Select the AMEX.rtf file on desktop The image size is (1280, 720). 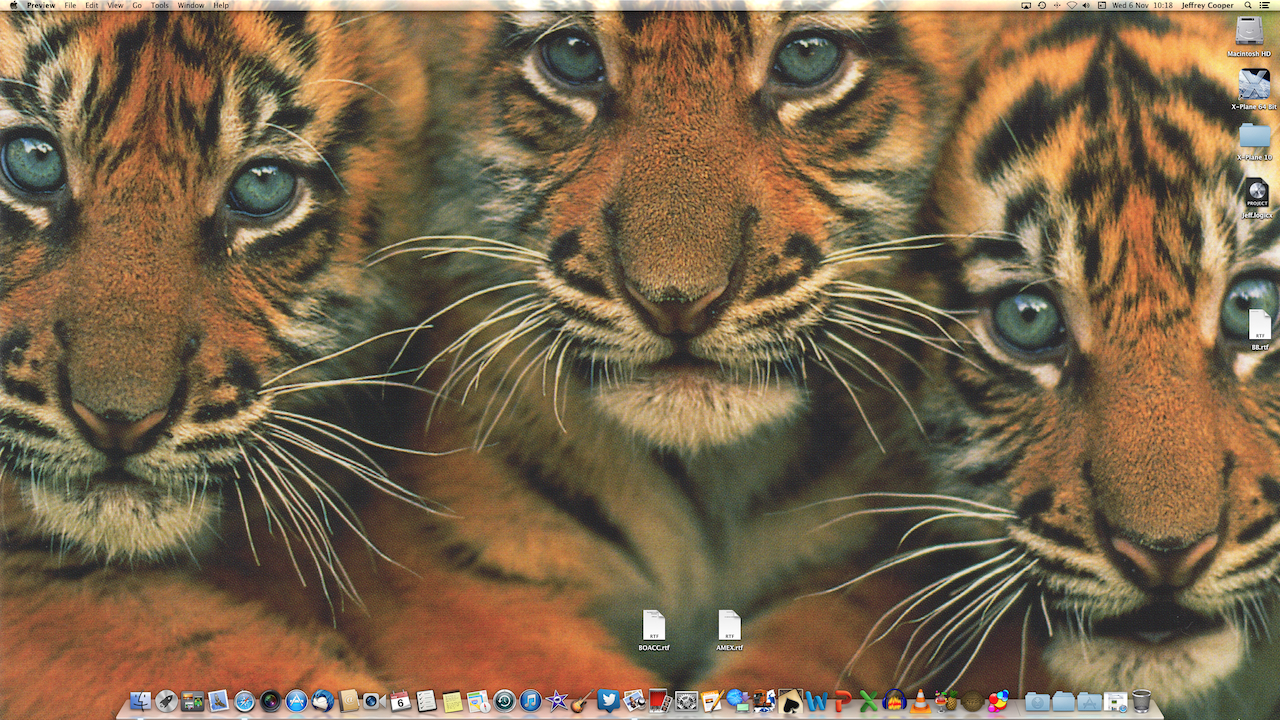tap(729, 630)
